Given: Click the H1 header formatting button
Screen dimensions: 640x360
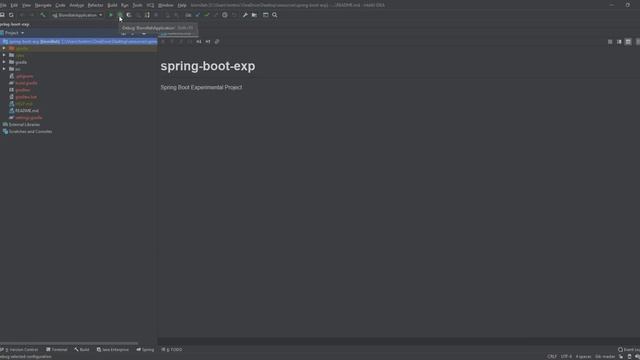Looking at the screenshot, I should pos(199,42).
